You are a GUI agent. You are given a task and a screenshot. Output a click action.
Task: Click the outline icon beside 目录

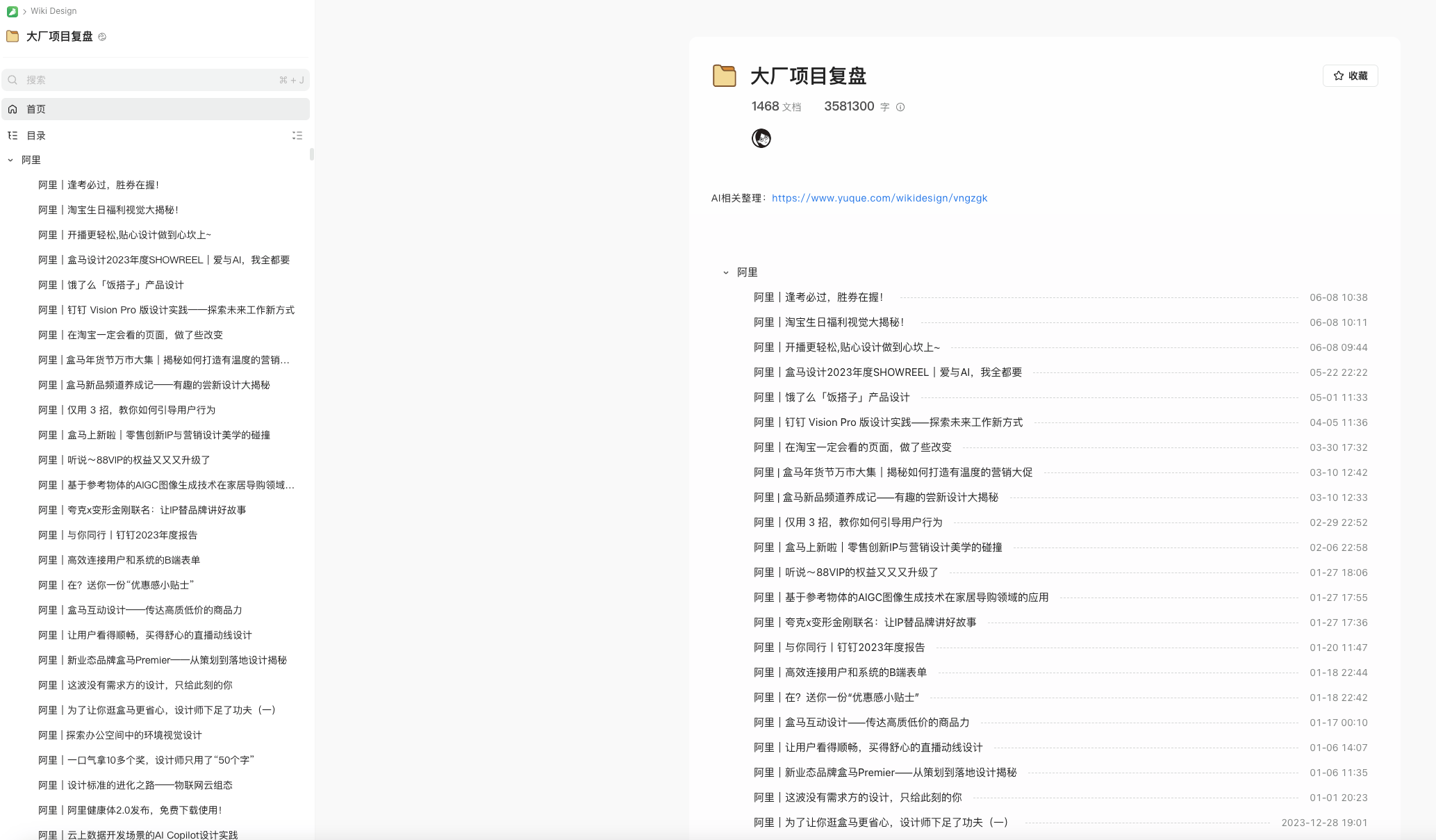click(x=13, y=135)
